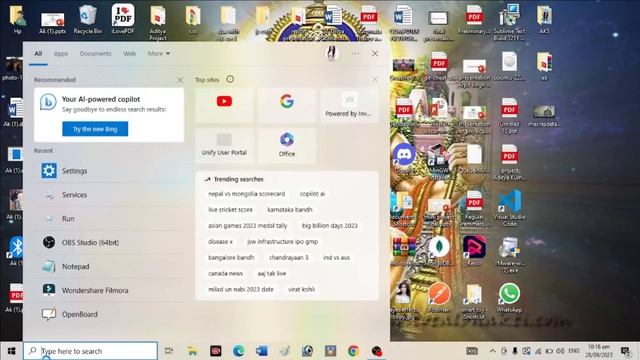640x360 pixels.
Task: Search trending 'copilot ai'
Action: (312, 194)
